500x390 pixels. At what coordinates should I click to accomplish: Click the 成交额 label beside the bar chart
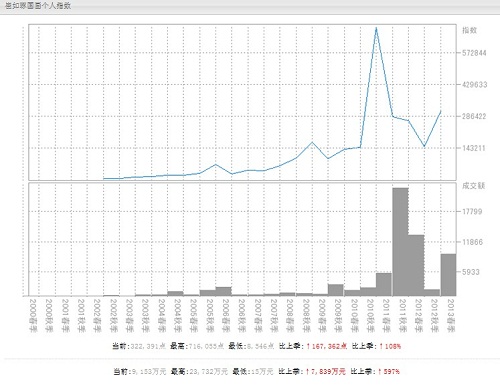[x=473, y=186]
